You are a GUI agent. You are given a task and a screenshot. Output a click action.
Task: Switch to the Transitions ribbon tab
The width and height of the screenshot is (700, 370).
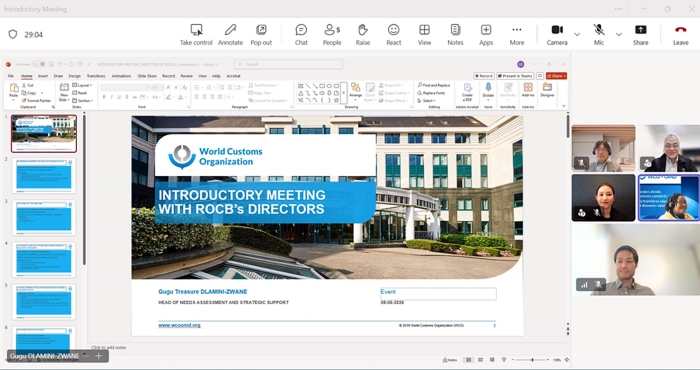96,76
